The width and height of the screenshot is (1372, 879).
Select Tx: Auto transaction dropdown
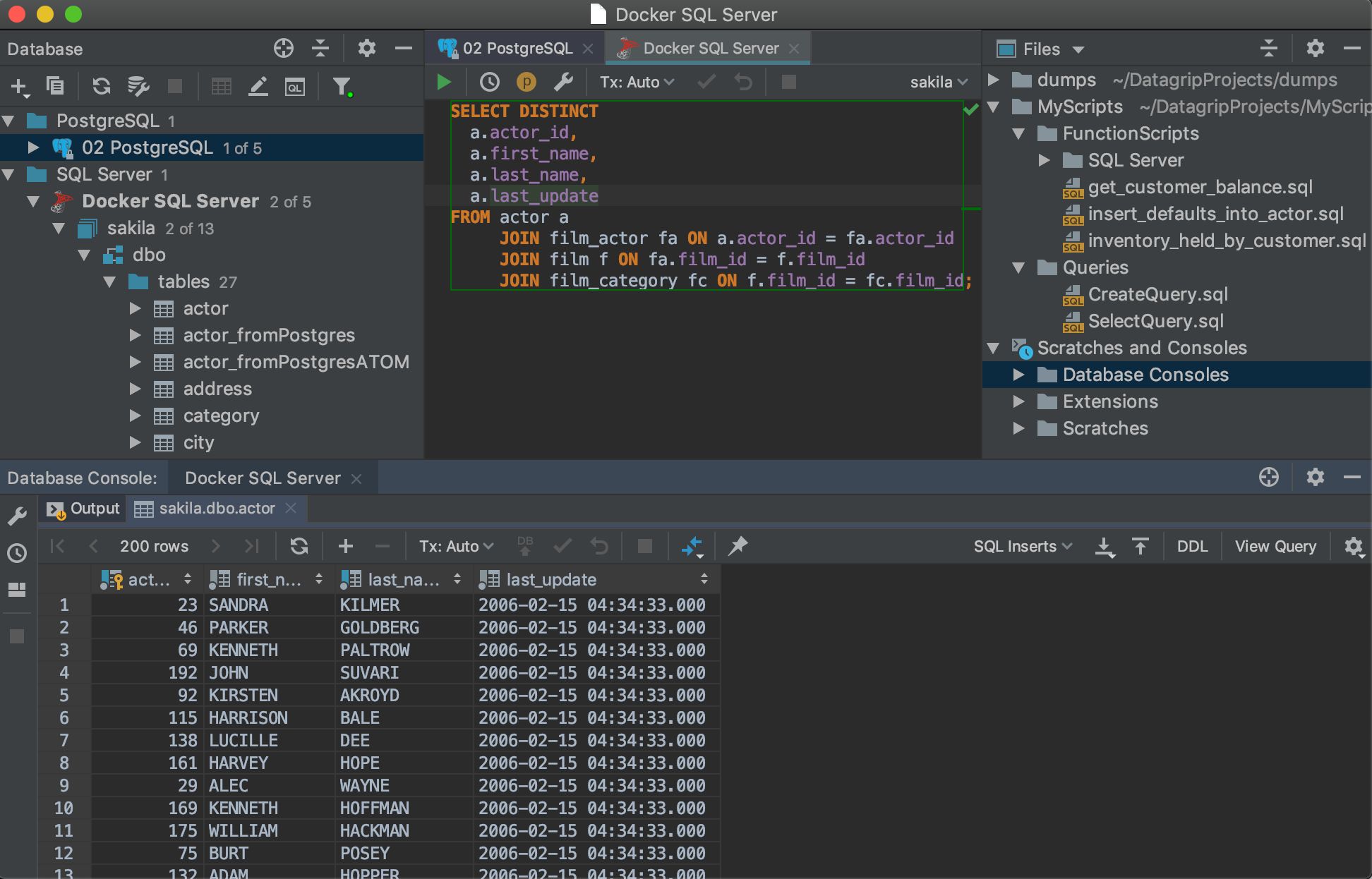tap(634, 81)
